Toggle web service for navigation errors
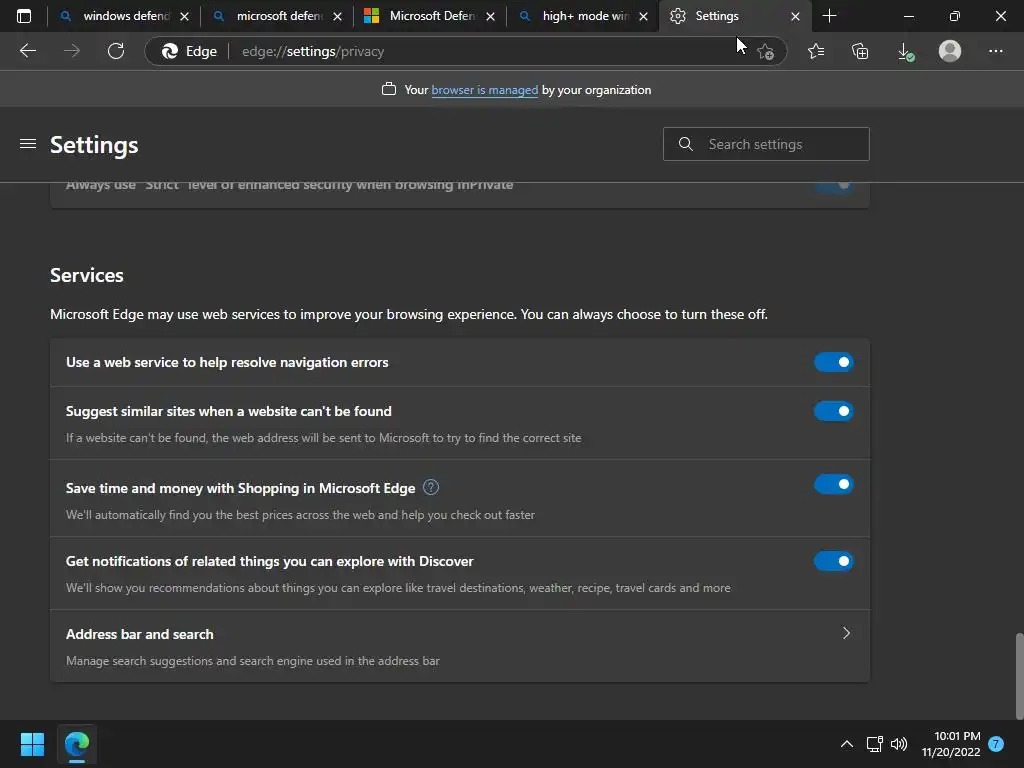The height and width of the screenshot is (768, 1024). click(x=833, y=362)
